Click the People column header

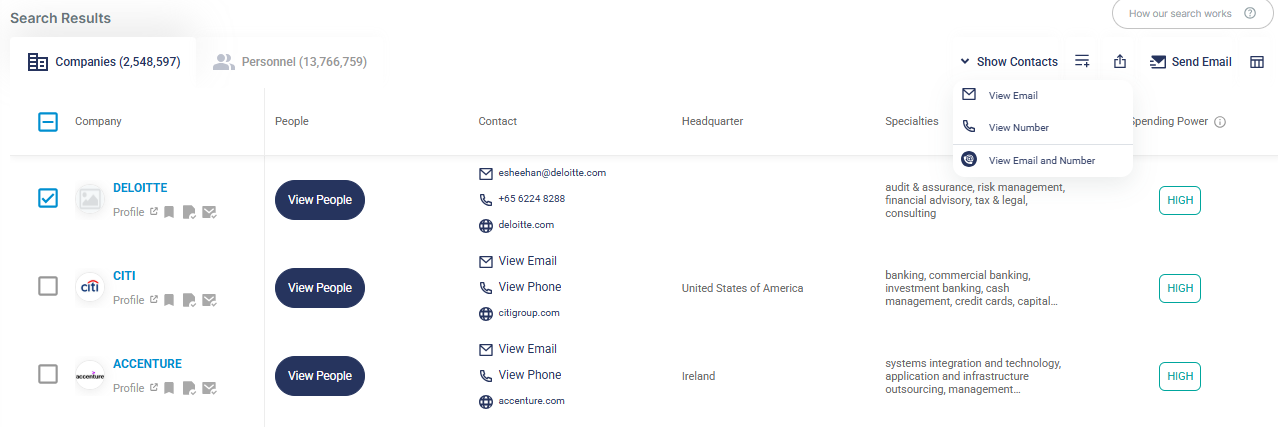coord(292,122)
